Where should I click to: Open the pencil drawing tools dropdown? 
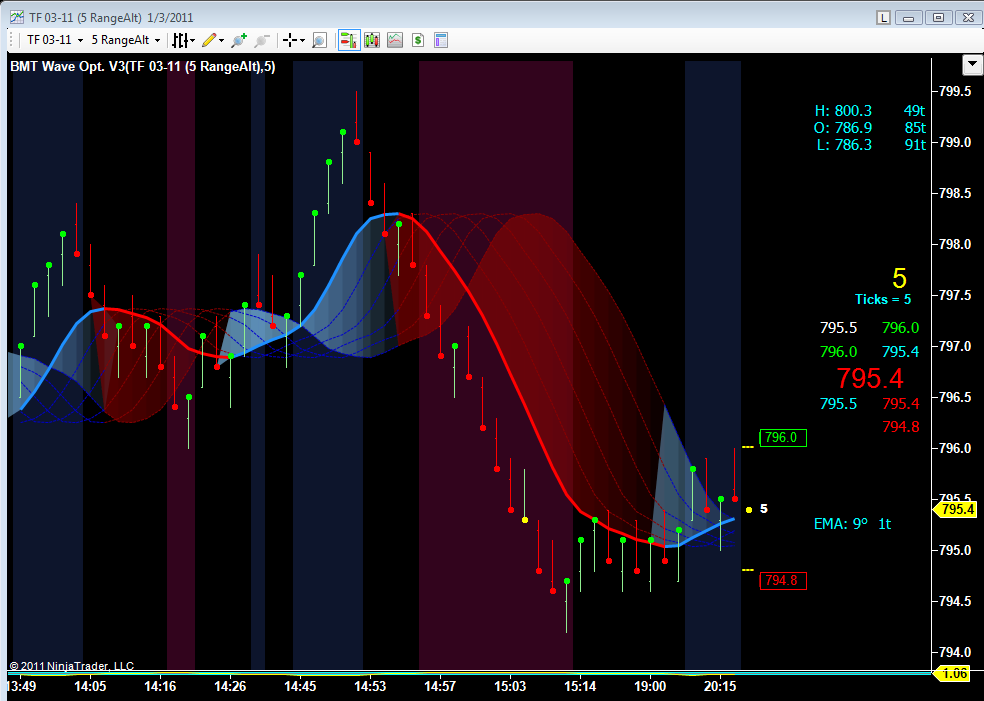[213, 41]
